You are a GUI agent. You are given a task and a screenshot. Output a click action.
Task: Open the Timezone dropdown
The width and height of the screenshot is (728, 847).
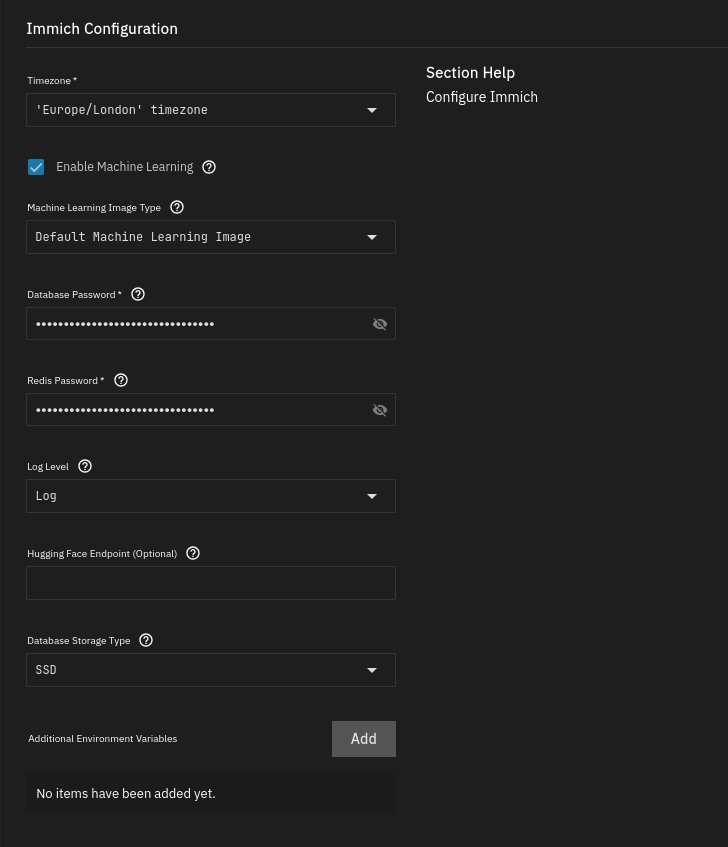[x=211, y=110]
